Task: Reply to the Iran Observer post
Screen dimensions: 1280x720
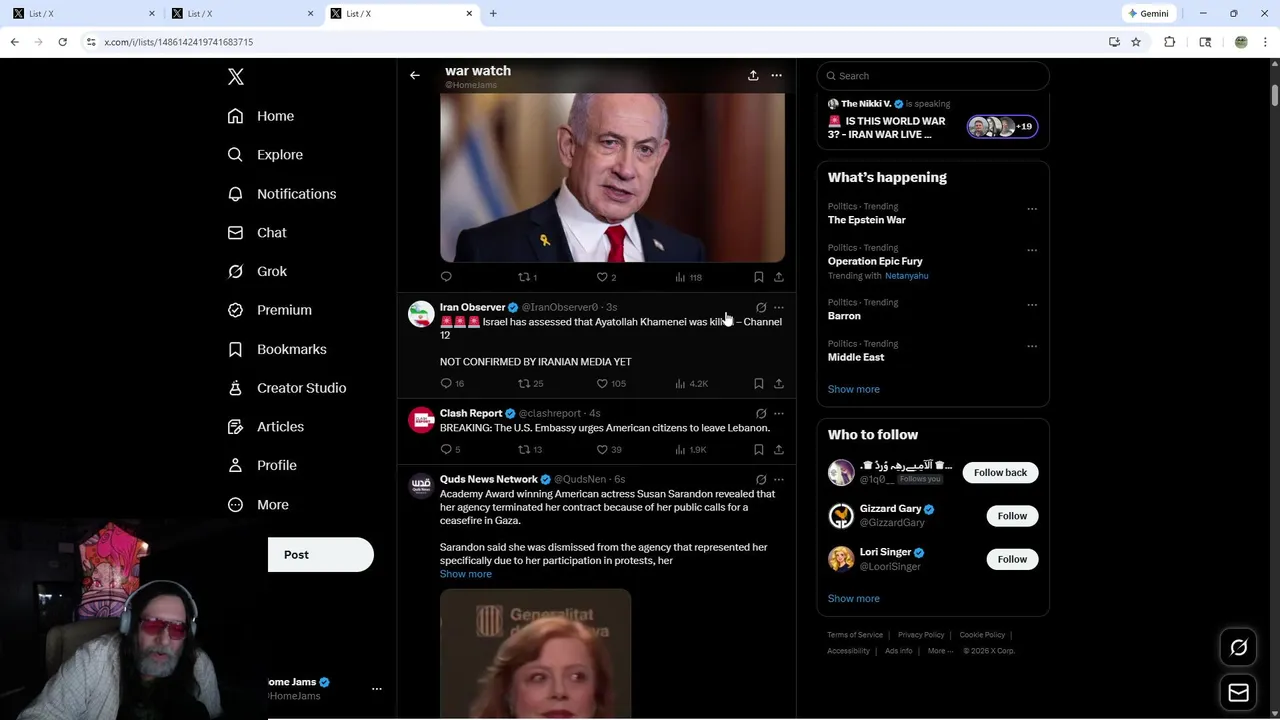Action: click(452, 383)
